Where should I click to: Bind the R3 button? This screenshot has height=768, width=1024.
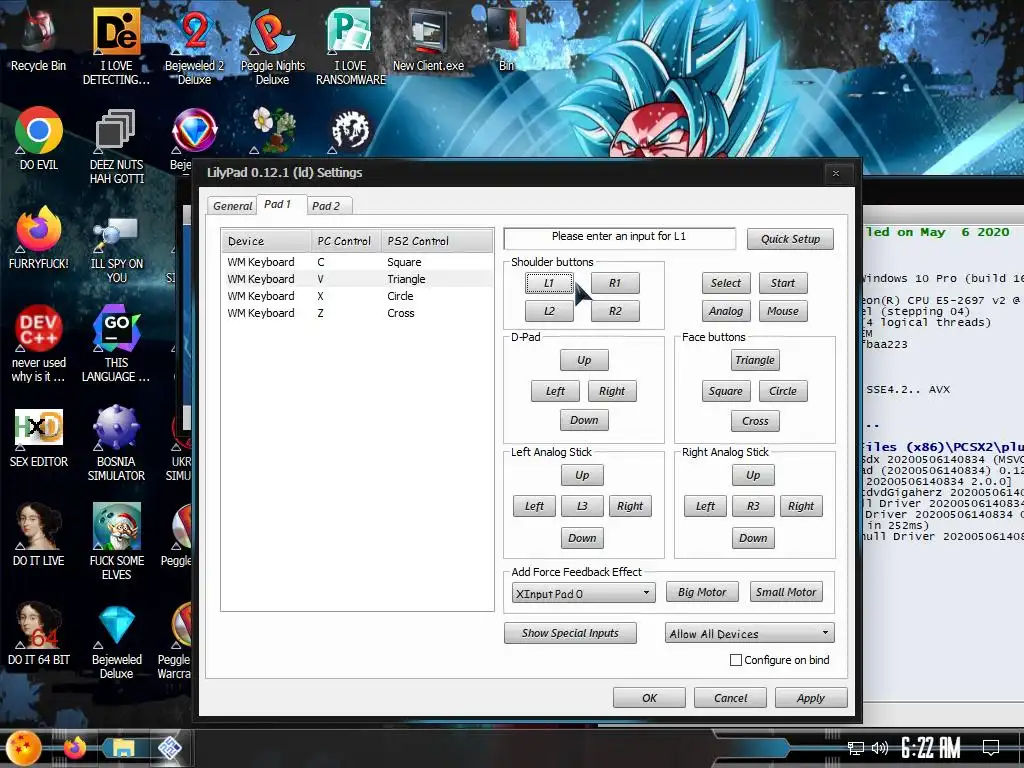coord(753,506)
